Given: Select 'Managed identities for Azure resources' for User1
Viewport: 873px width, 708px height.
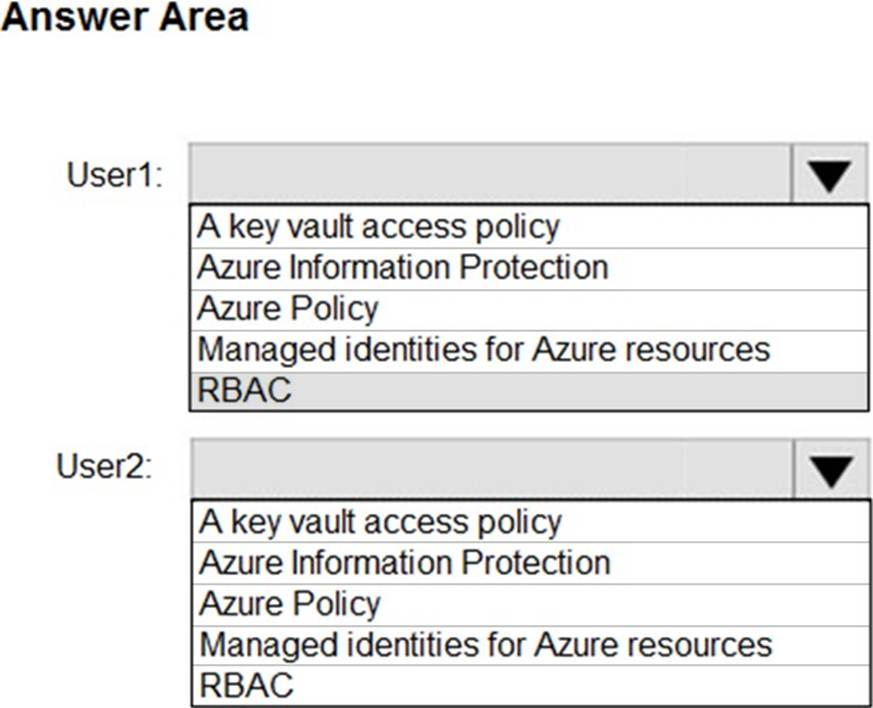Looking at the screenshot, I should (484, 349).
